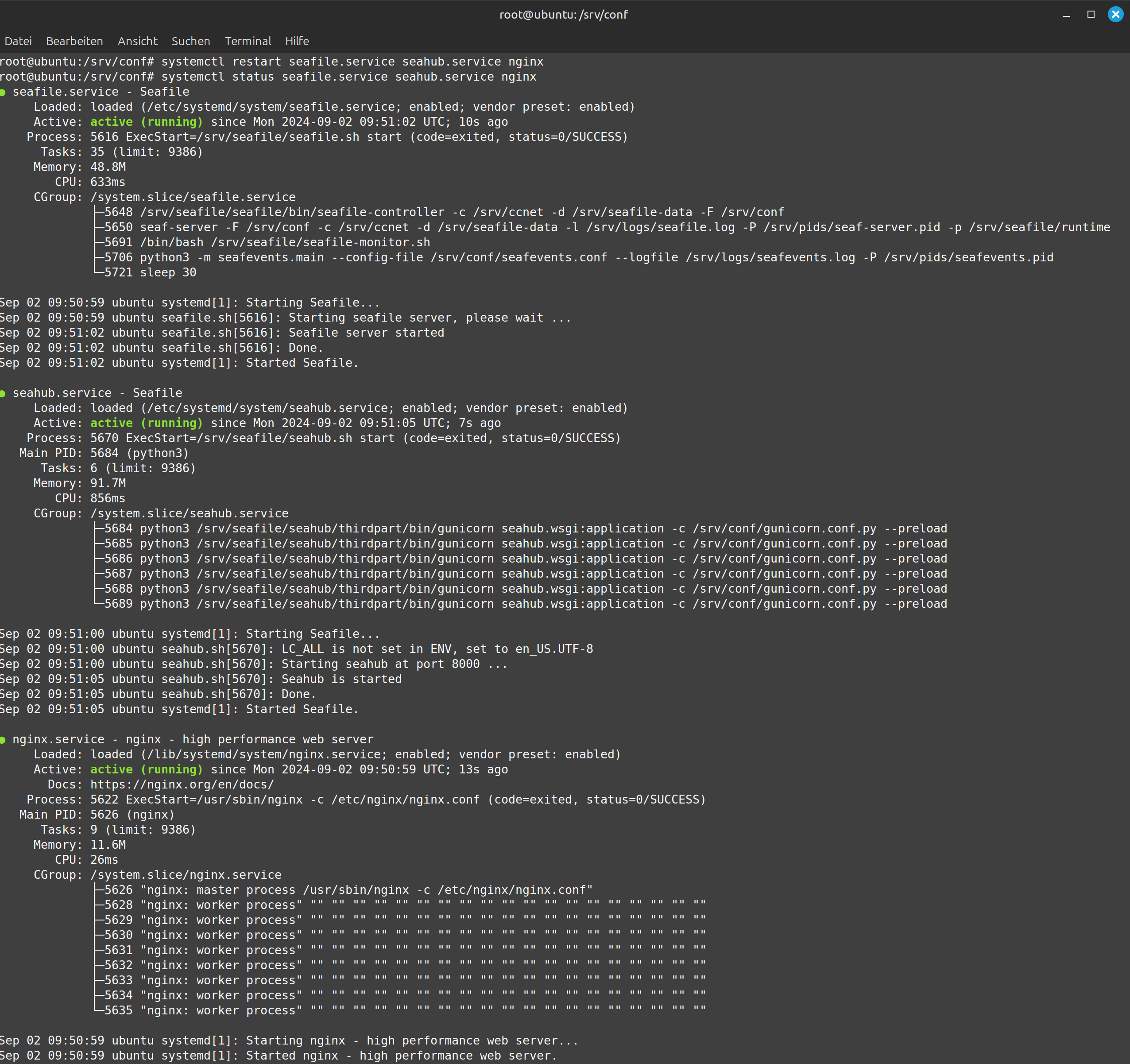The height and width of the screenshot is (1064, 1130).
Task: Click 'CPU: 633ms' value
Action: [x=108, y=182]
